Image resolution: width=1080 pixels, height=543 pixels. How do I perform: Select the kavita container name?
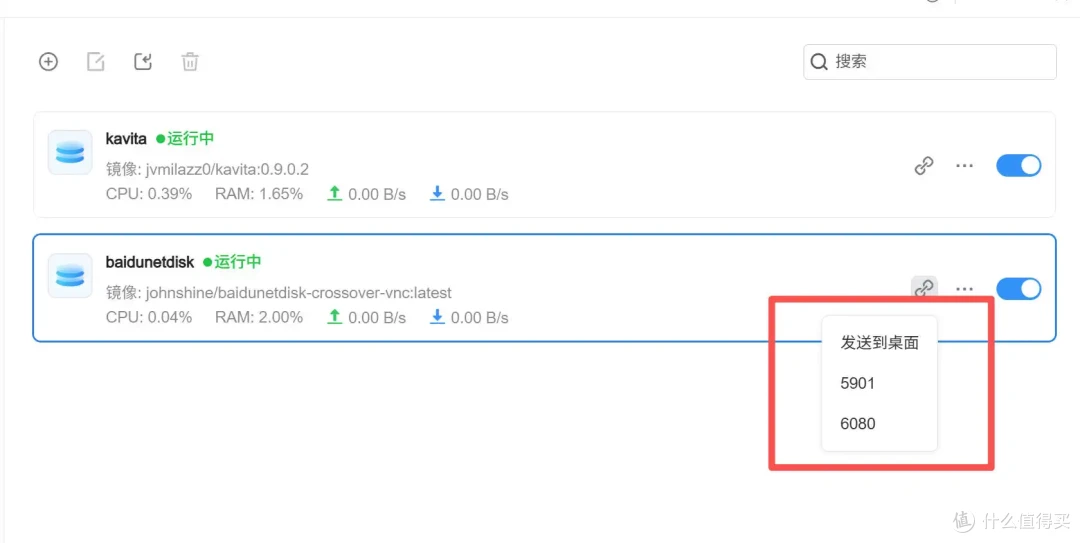coord(126,139)
